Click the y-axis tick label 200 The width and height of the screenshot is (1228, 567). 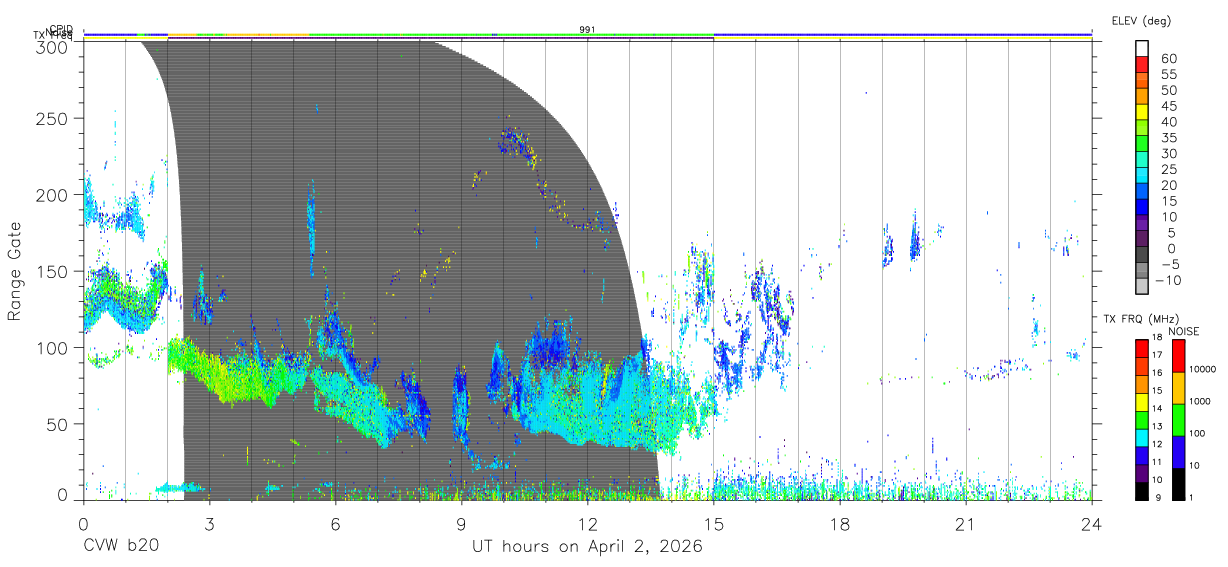pos(52,194)
